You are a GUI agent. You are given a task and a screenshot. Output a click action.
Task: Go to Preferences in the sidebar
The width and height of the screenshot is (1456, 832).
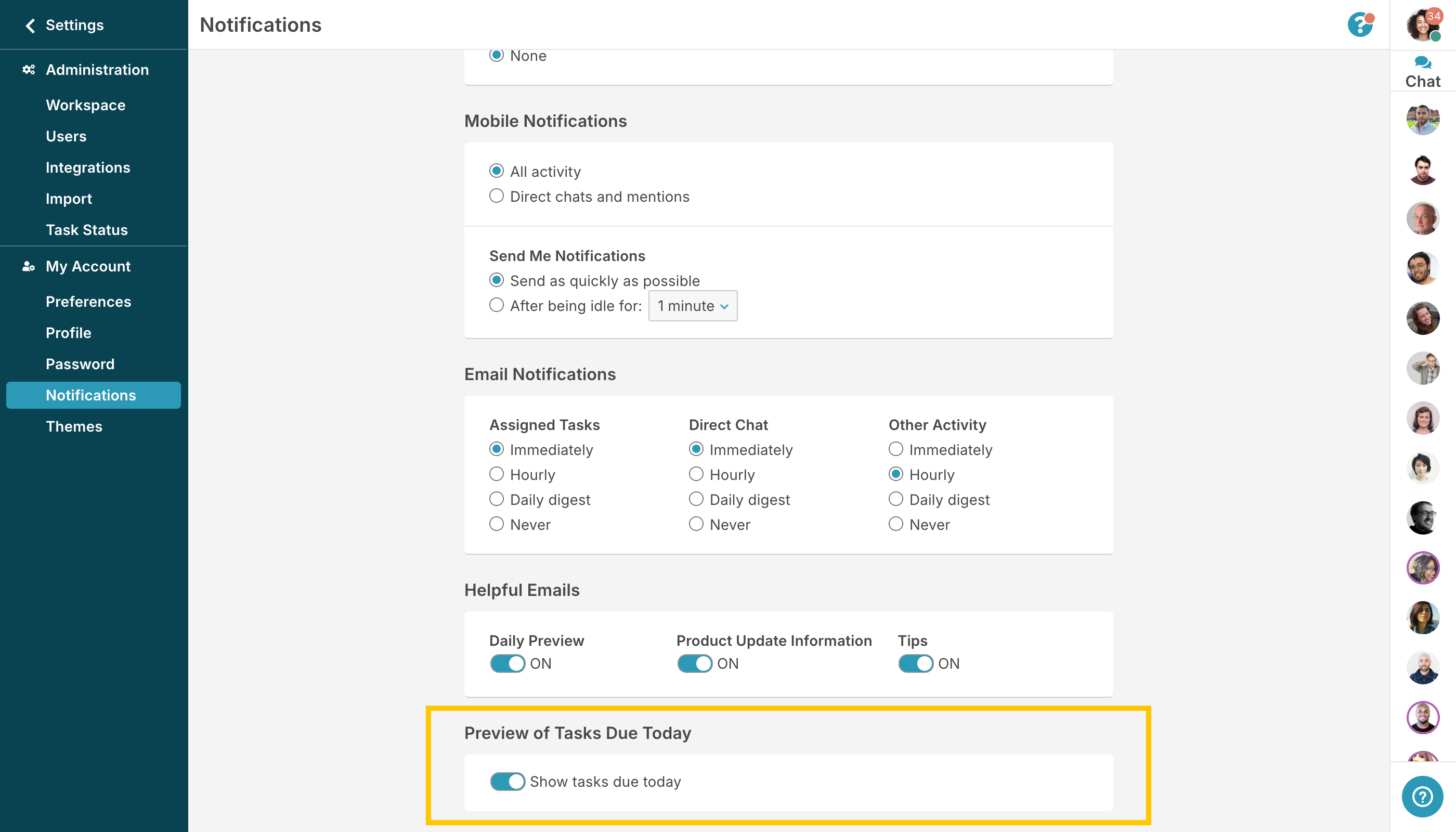[88, 302]
